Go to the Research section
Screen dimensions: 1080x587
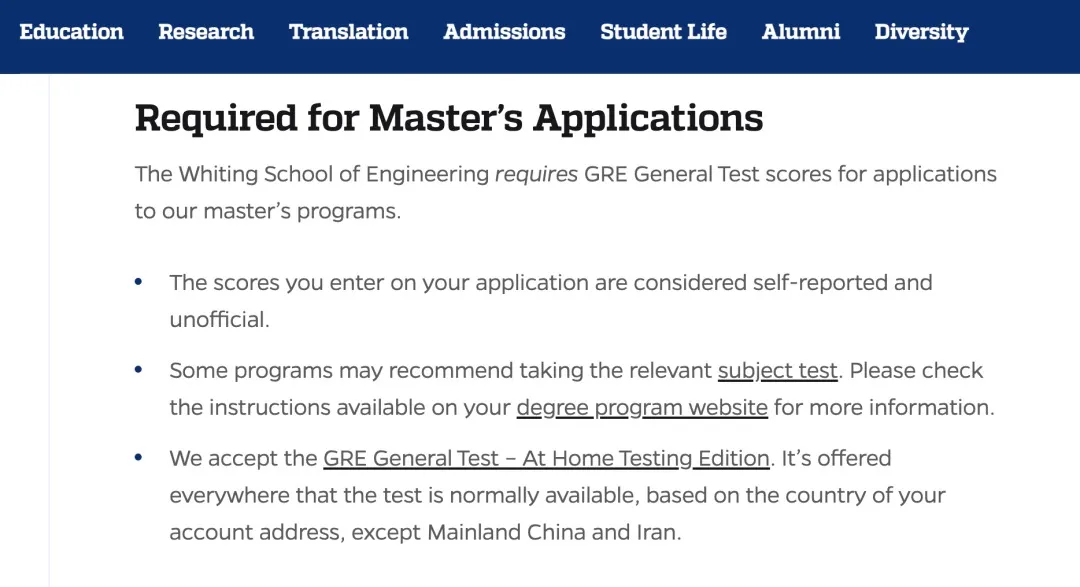click(x=206, y=32)
